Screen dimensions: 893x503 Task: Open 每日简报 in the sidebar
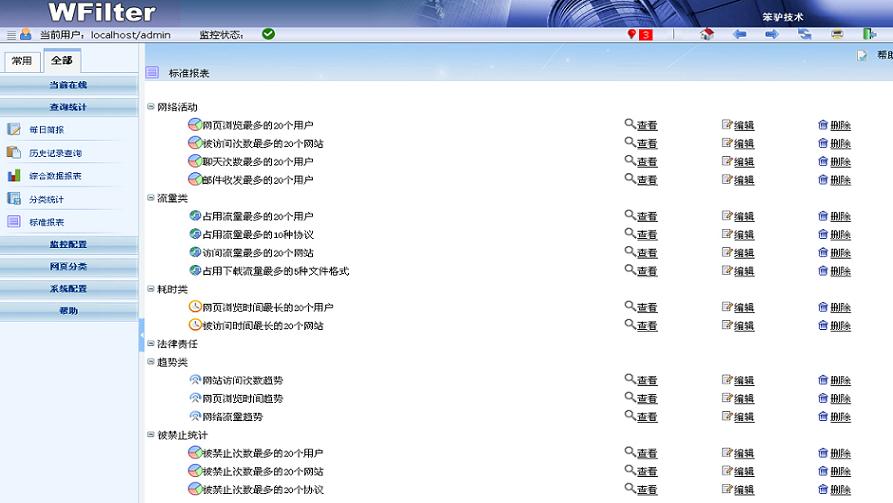click(46, 130)
